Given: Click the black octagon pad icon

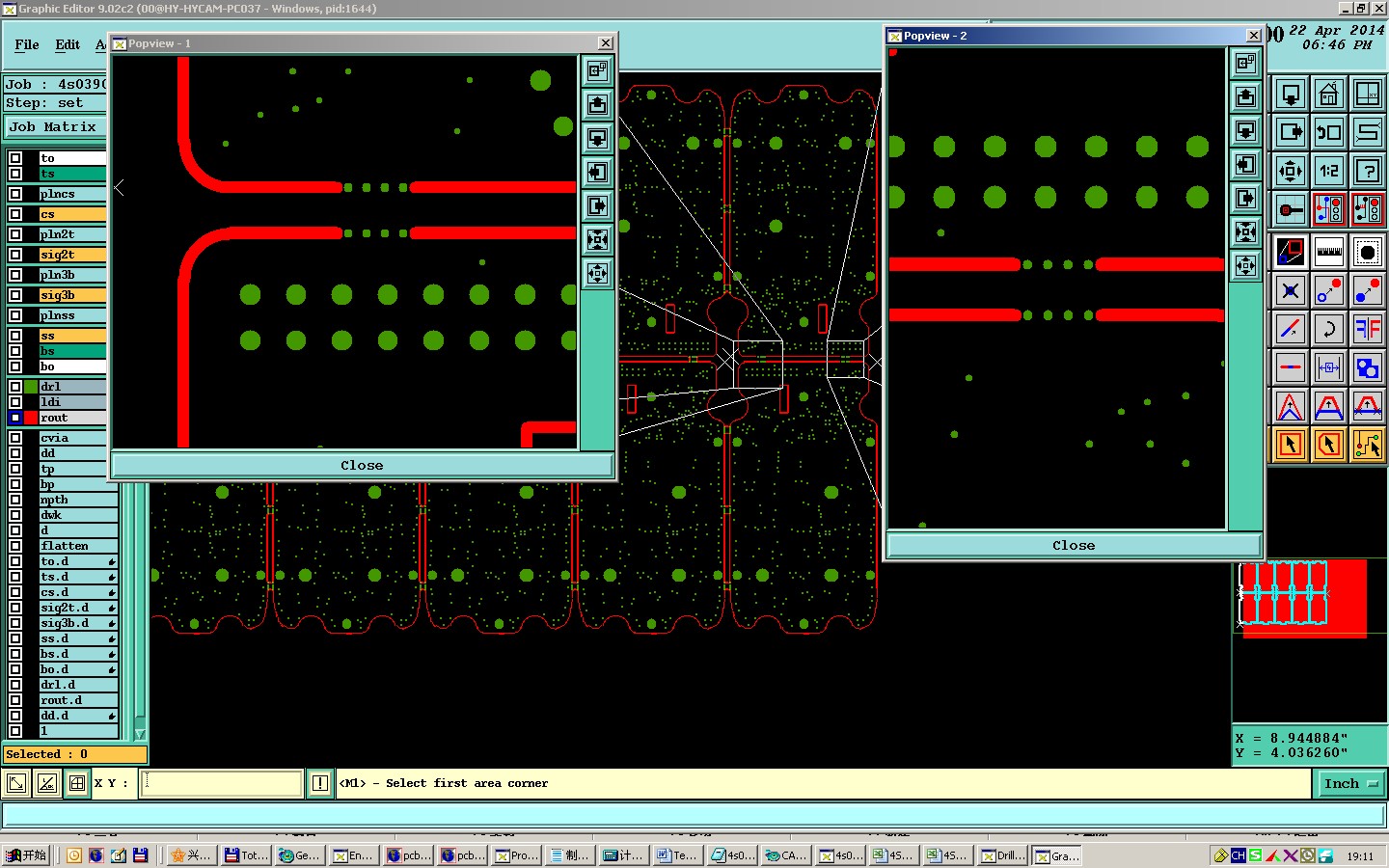Looking at the screenshot, I should pos(1367,252).
